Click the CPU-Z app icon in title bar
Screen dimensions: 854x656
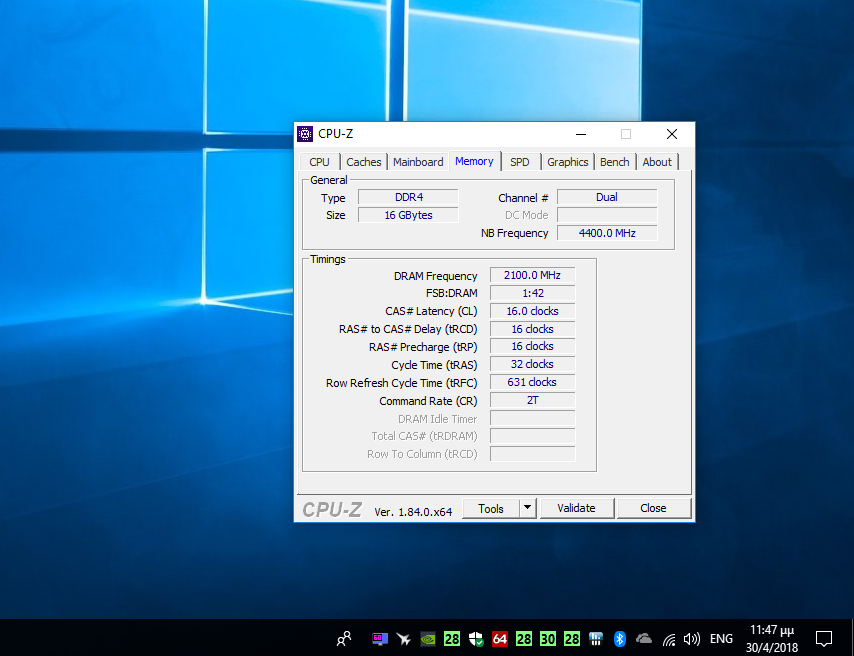pyautogui.click(x=305, y=134)
